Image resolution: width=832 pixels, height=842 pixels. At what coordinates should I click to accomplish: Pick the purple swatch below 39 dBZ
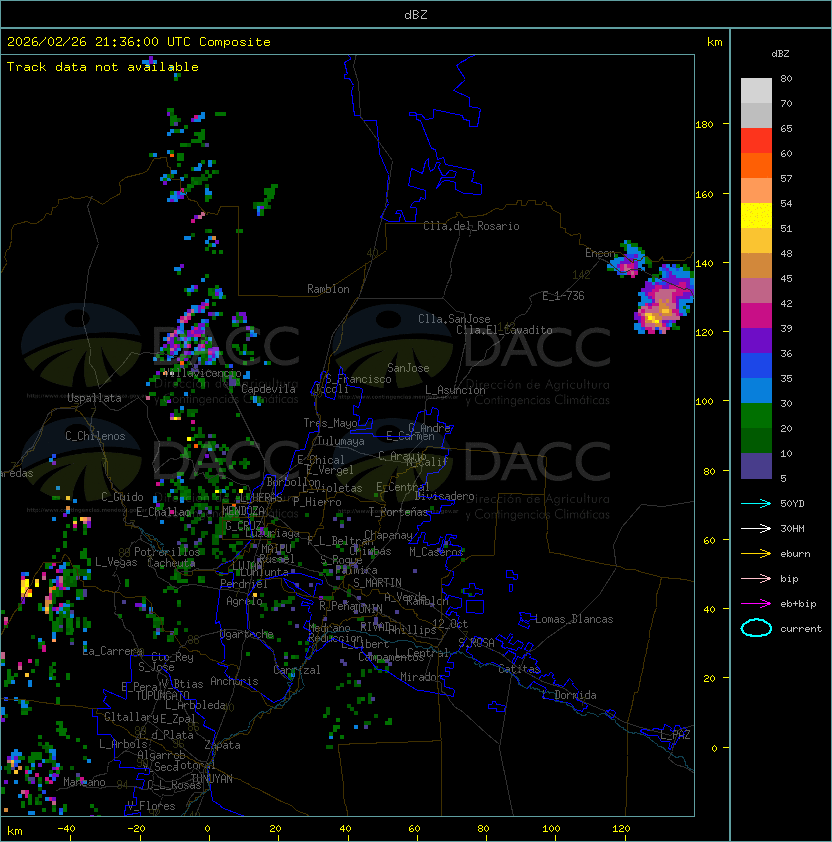coord(756,340)
